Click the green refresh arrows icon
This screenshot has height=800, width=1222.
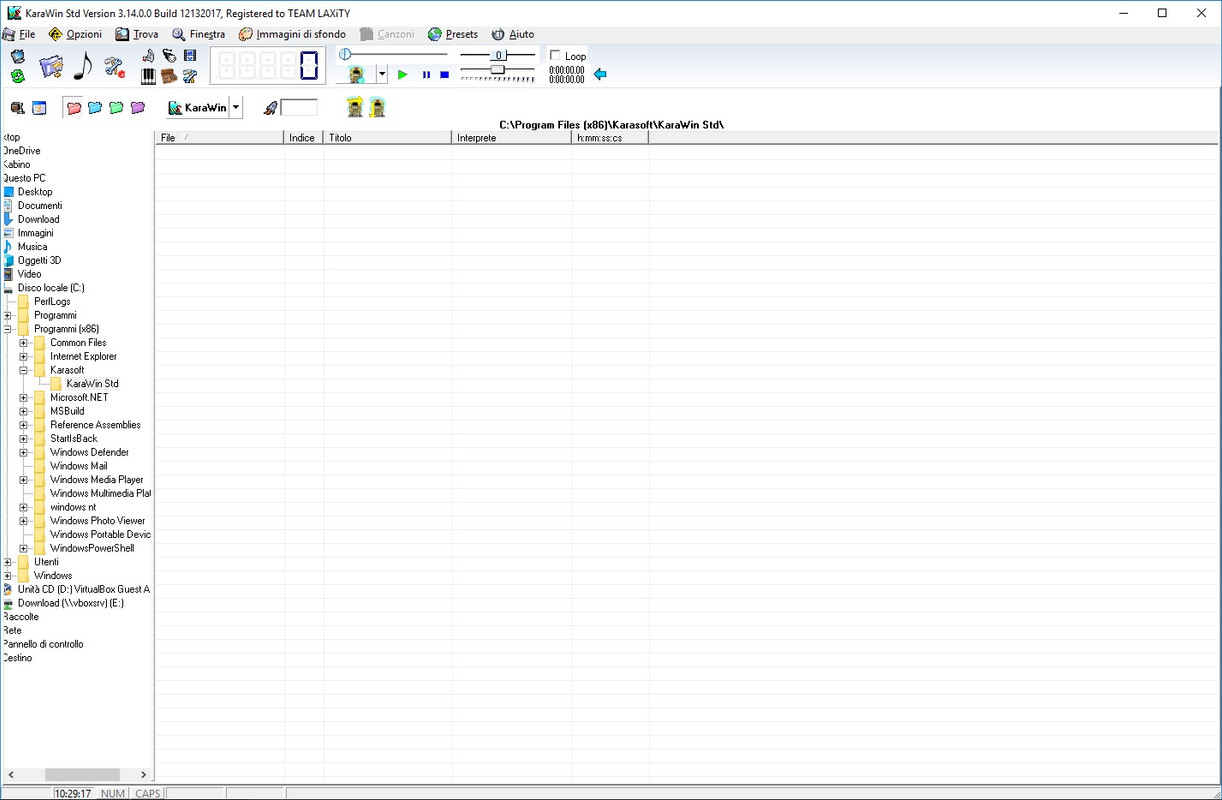point(18,76)
